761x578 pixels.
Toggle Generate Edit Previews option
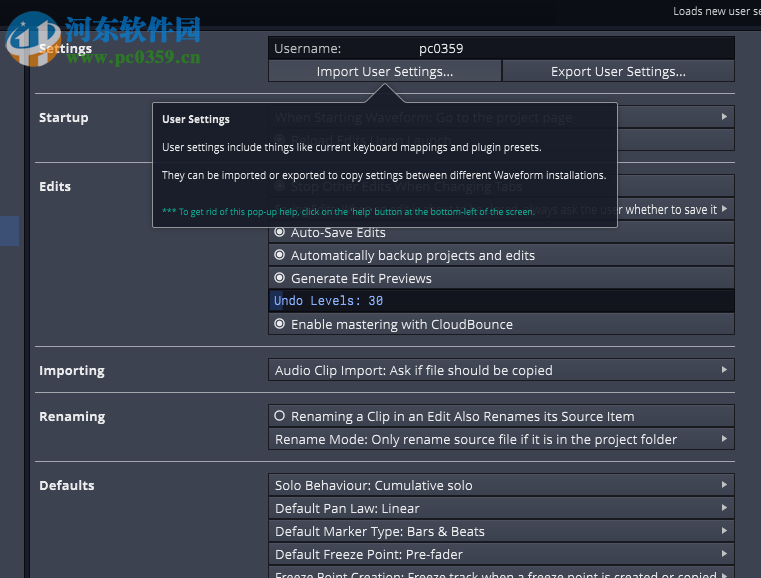pyautogui.click(x=501, y=279)
